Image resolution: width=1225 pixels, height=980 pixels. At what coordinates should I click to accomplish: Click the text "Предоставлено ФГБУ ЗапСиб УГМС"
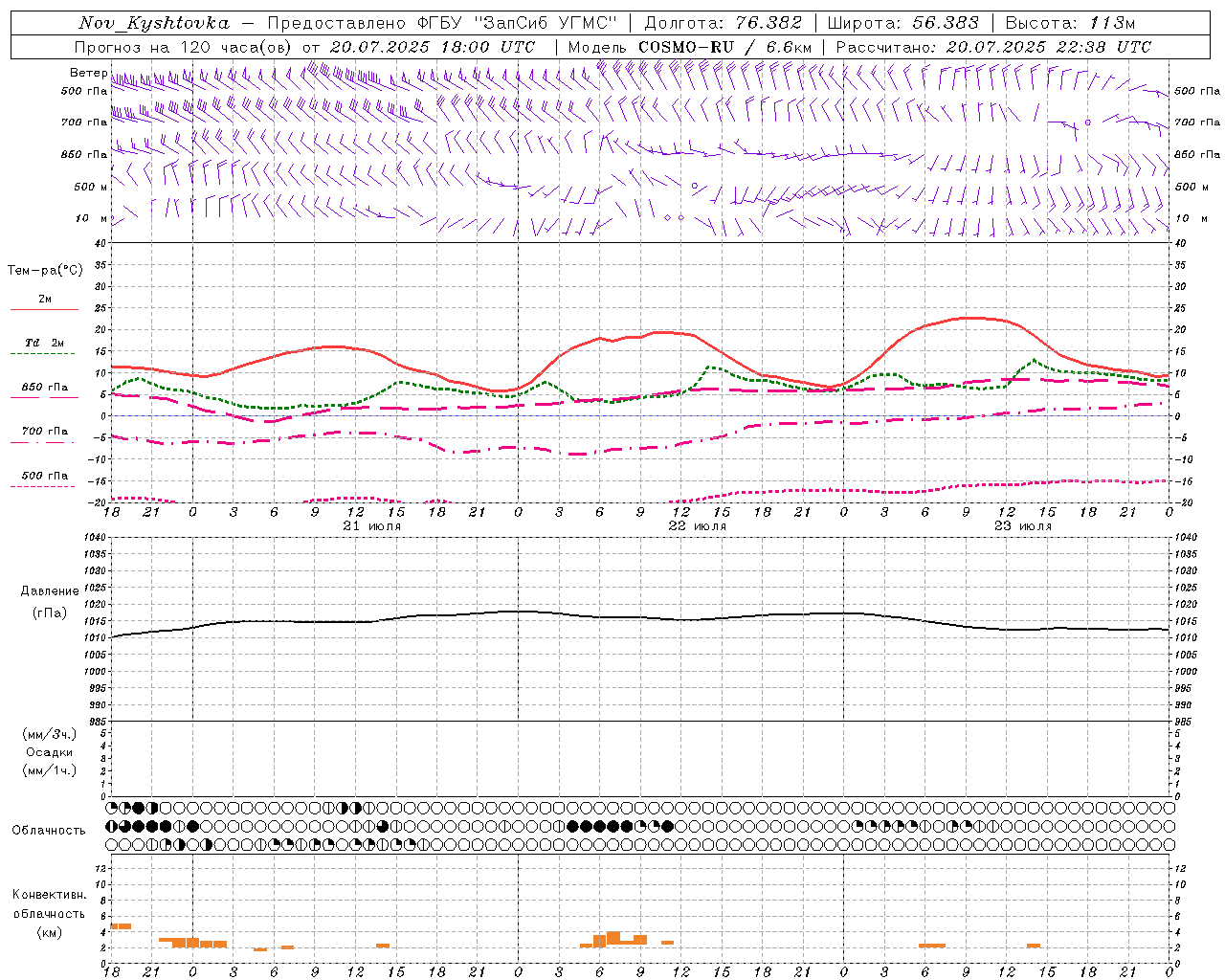coord(442,23)
